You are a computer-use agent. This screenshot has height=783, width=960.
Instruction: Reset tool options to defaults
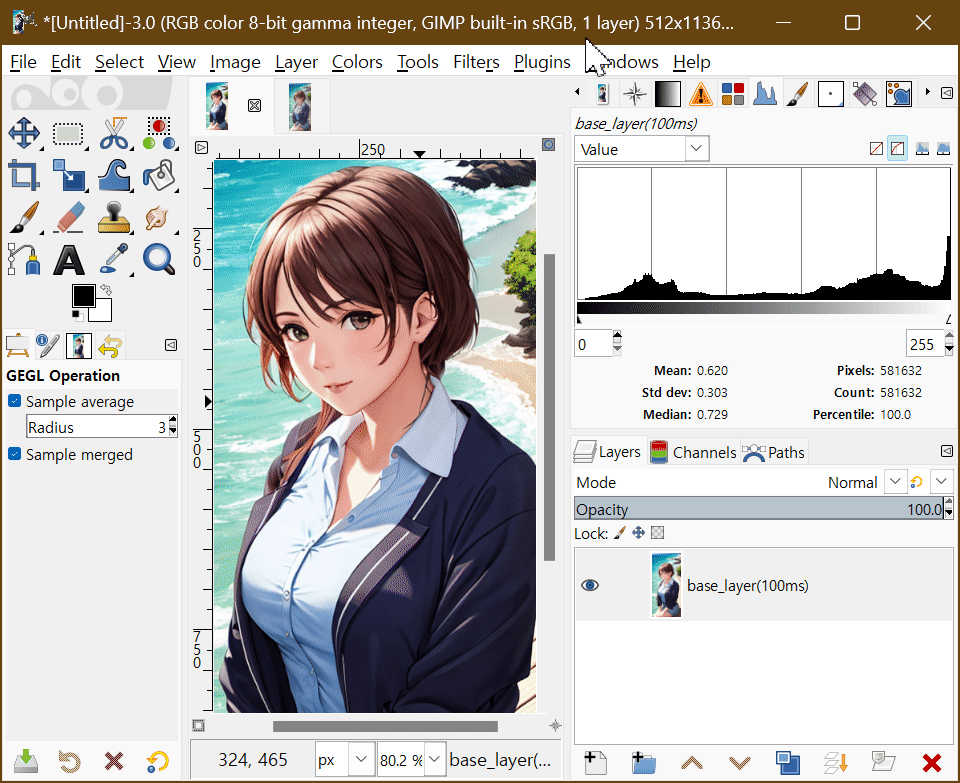(158, 761)
